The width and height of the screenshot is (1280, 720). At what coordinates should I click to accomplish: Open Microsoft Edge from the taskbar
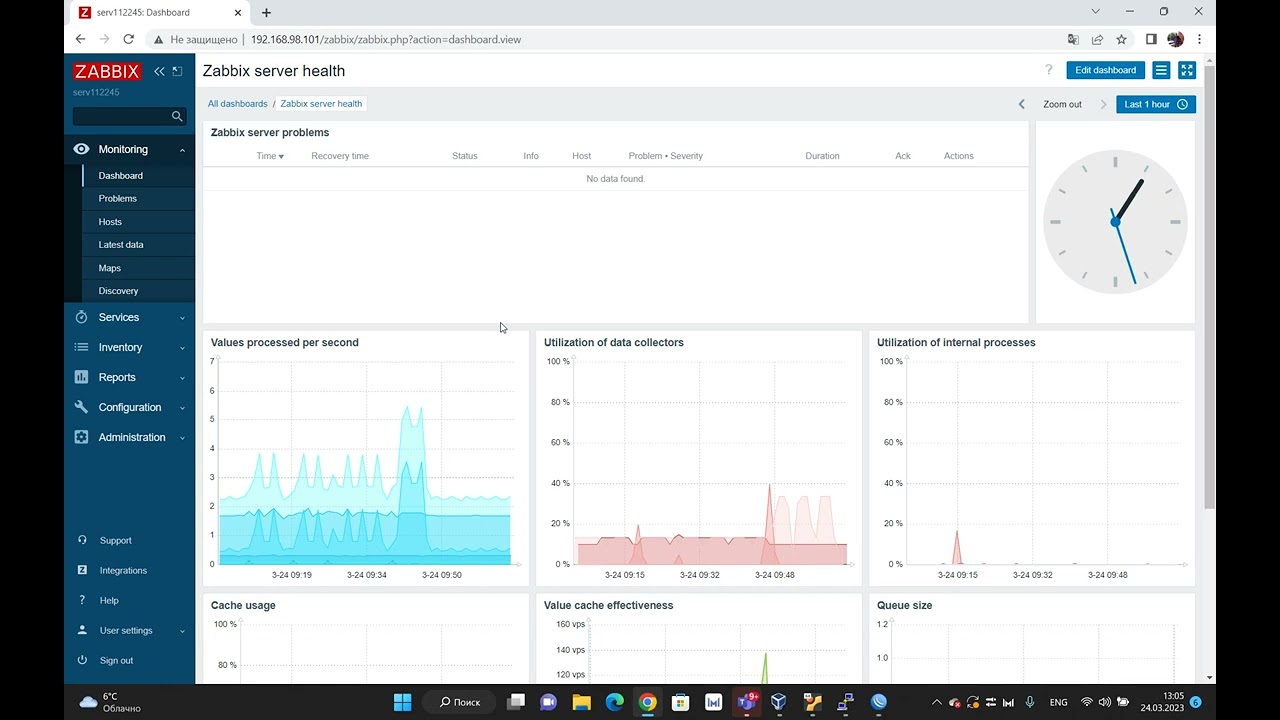(614, 702)
